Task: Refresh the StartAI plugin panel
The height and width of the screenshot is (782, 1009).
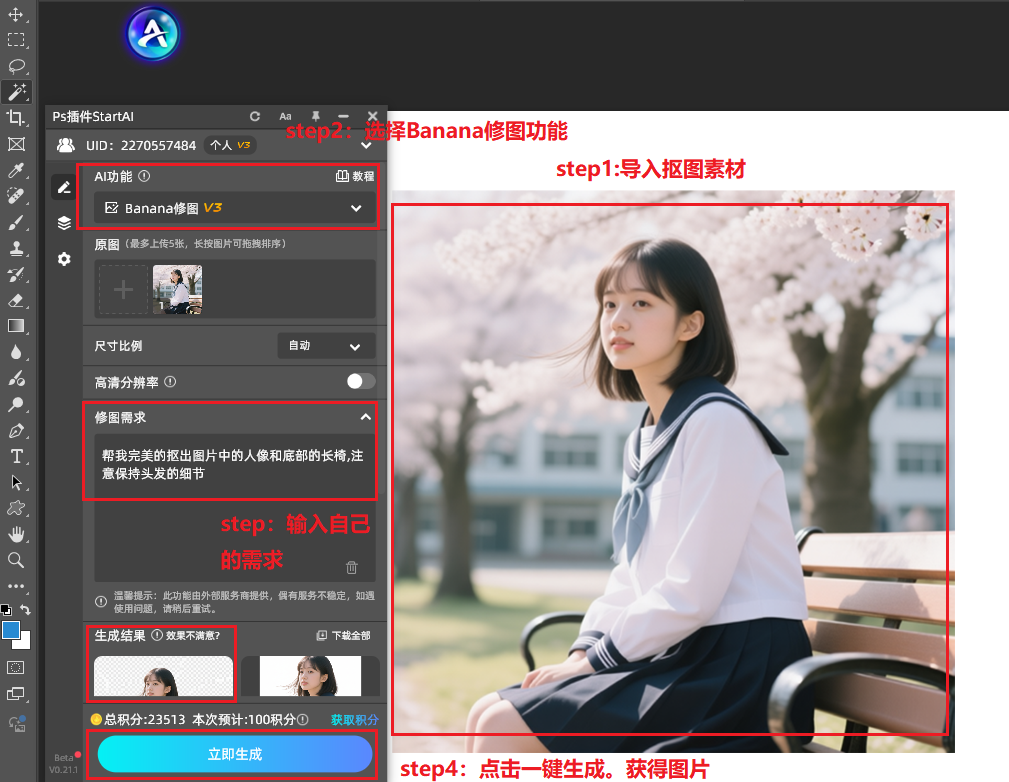Action: pos(255,116)
